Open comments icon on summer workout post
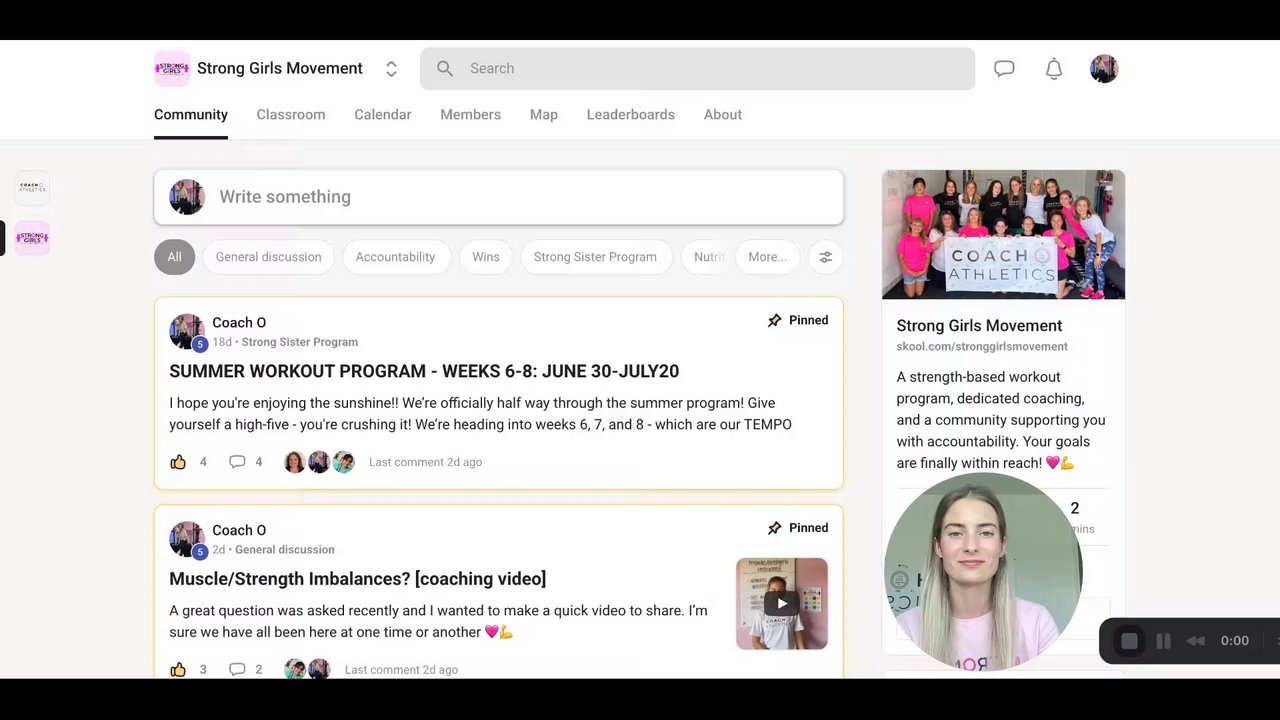The height and width of the screenshot is (720, 1280). pyautogui.click(x=237, y=462)
